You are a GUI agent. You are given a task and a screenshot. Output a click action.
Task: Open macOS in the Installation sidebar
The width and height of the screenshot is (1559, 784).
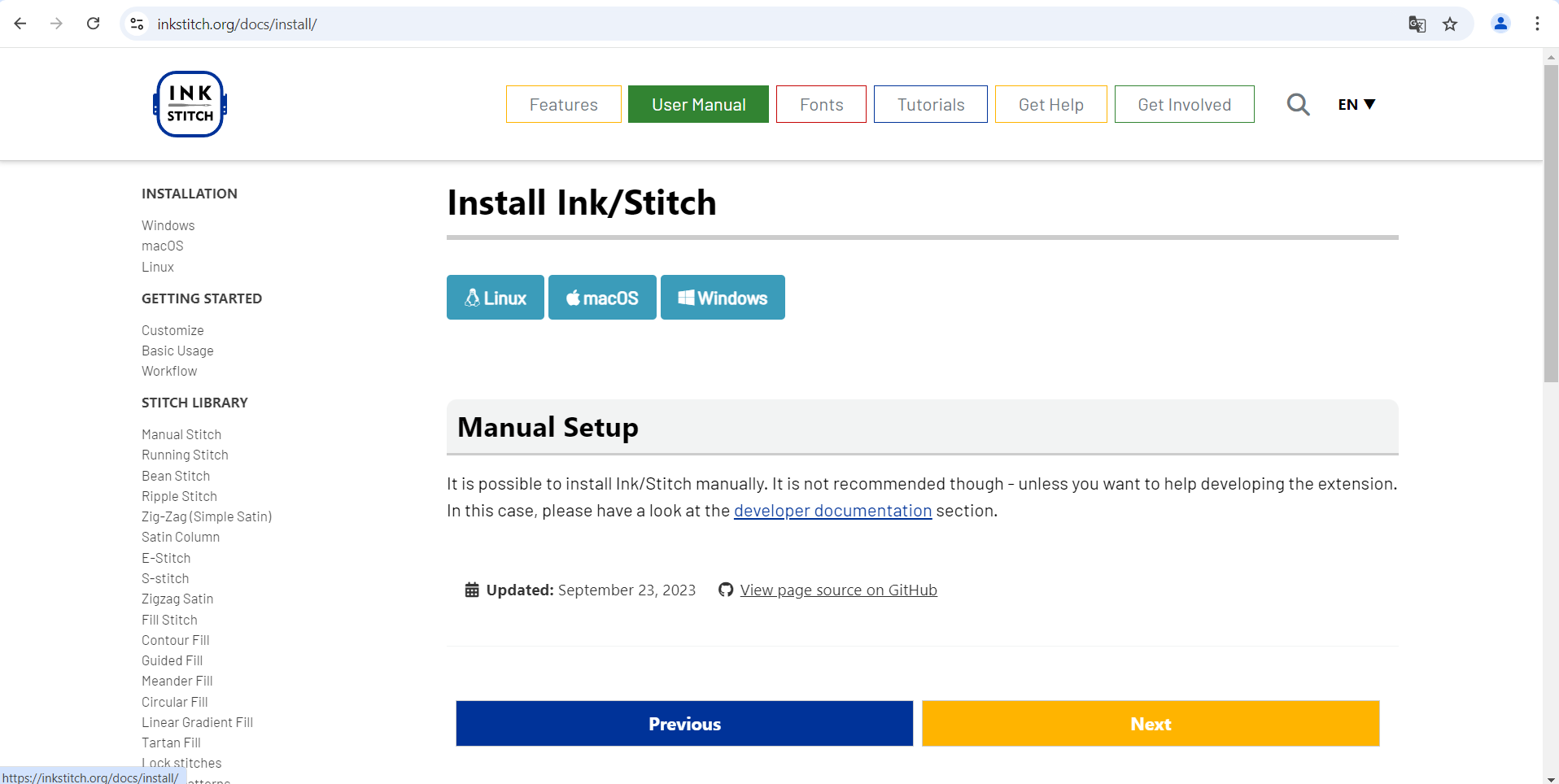pos(163,246)
